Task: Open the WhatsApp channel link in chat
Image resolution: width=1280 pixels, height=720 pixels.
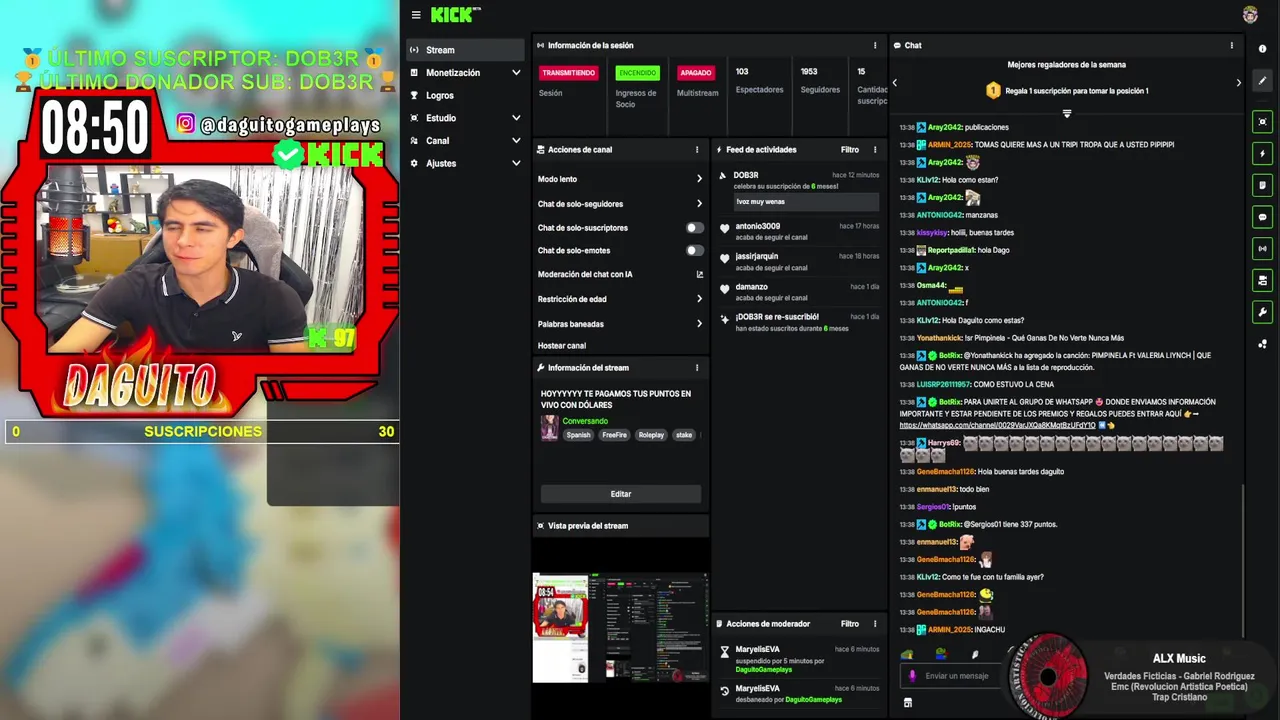Action: click(x=997, y=425)
